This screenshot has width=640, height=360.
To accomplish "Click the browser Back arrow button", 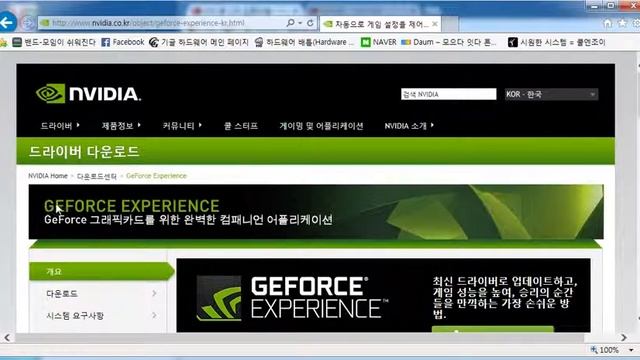I will pos(7,22).
